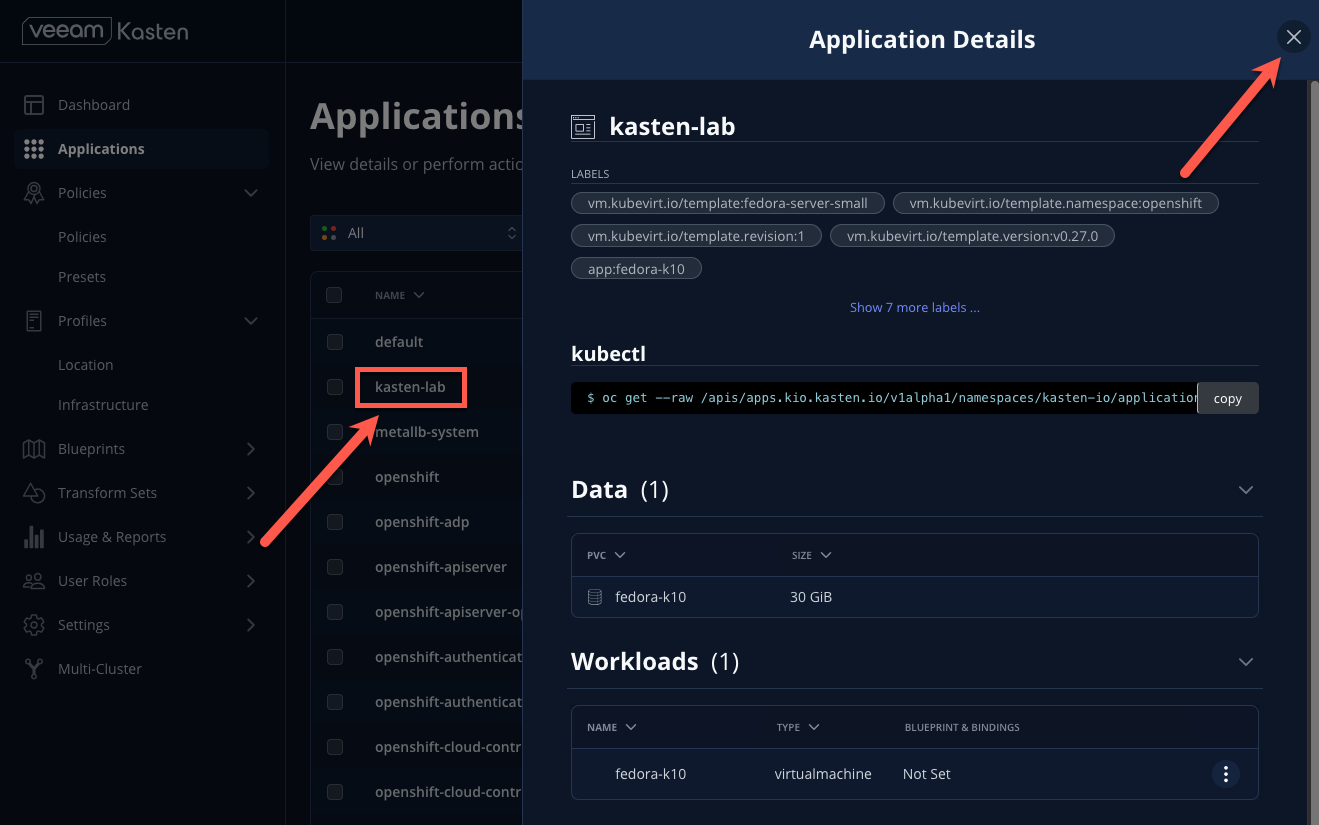
Task: Collapse the Data section chevron
Action: pyautogui.click(x=1246, y=490)
